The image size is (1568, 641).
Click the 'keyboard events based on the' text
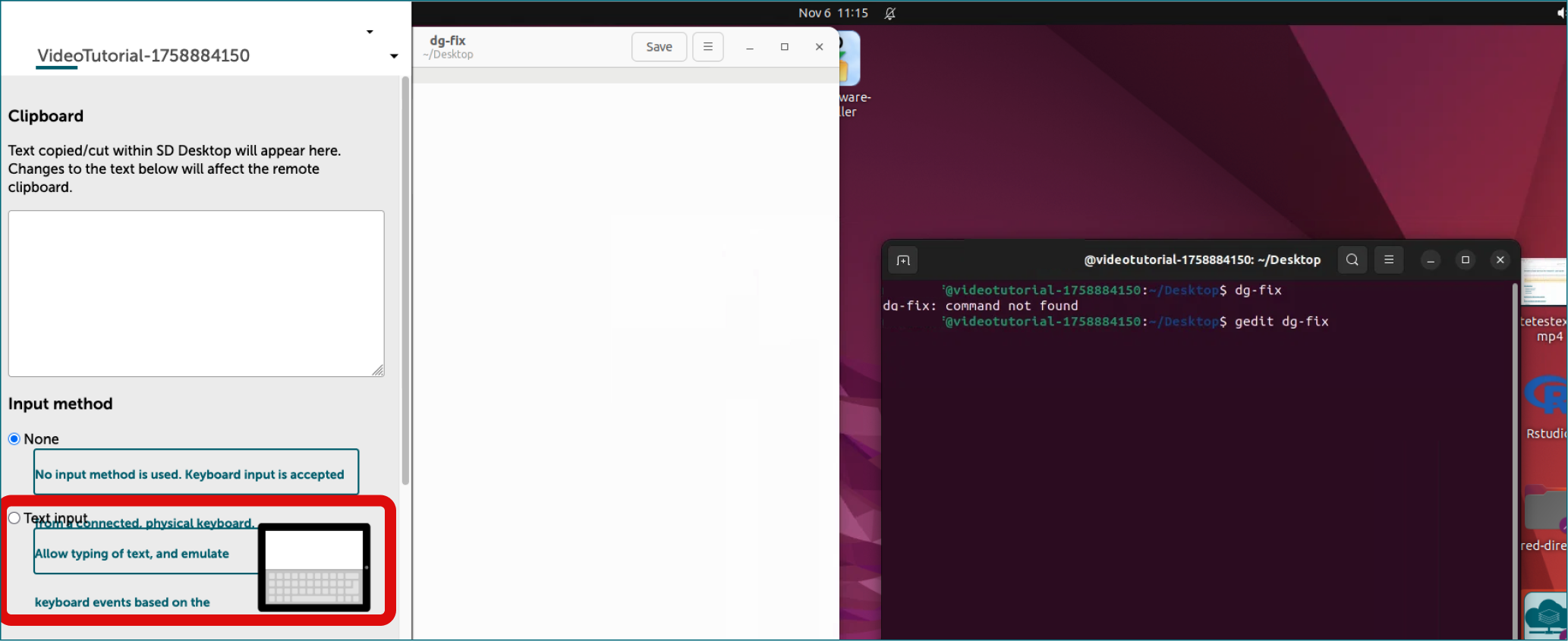click(x=122, y=602)
